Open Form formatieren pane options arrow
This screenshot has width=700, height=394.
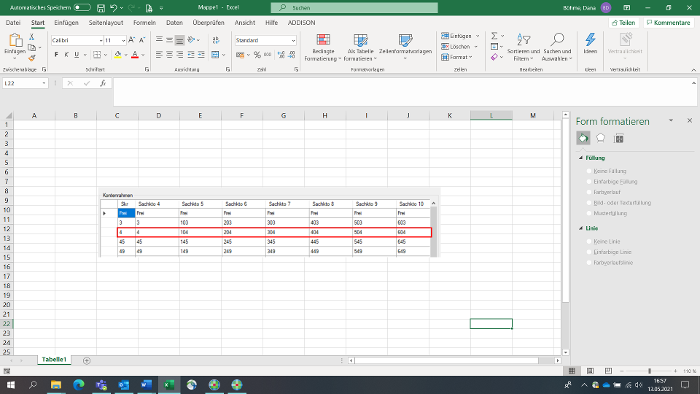point(671,120)
